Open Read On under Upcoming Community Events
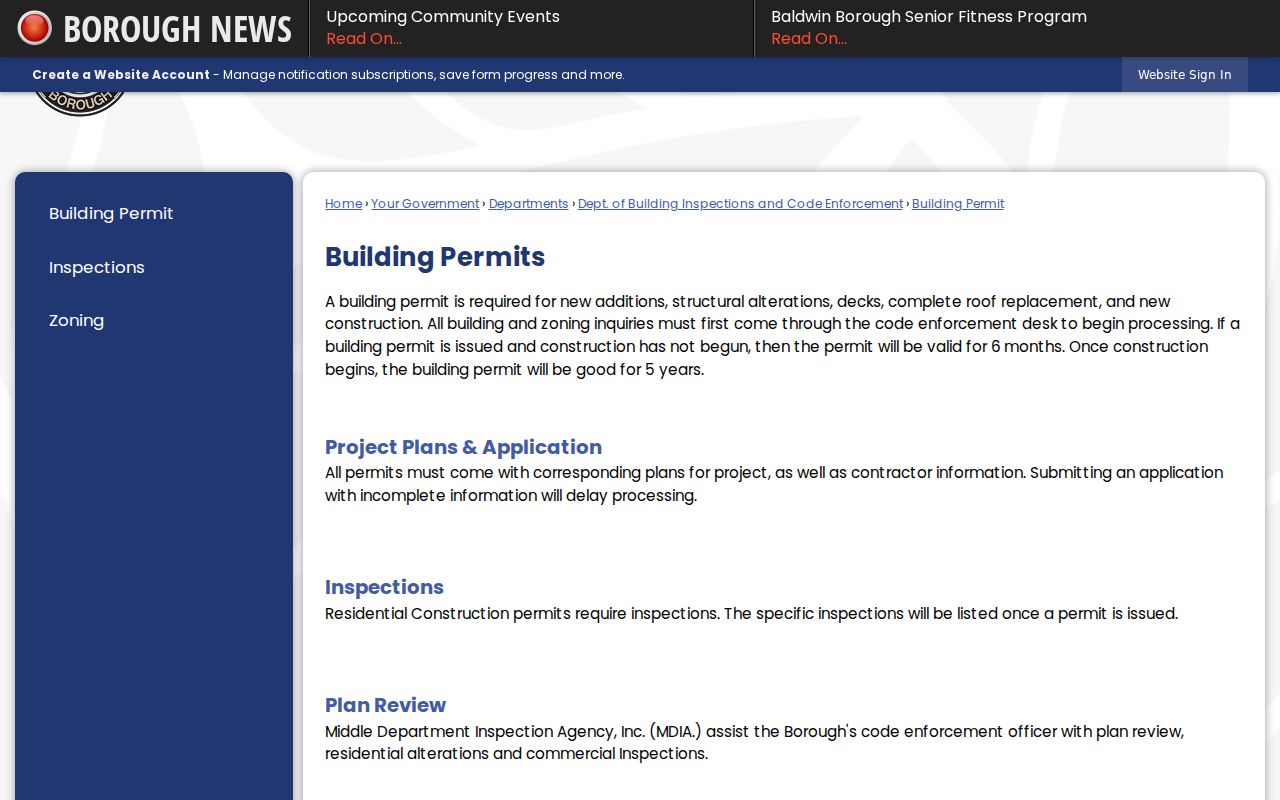This screenshot has width=1280, height=800. [364, 39]
